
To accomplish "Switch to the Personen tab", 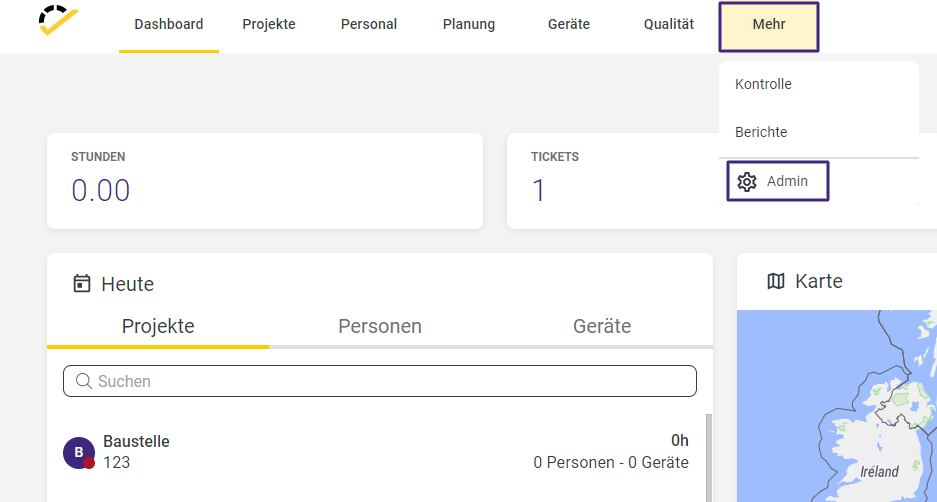I will (x=380, y=326).
